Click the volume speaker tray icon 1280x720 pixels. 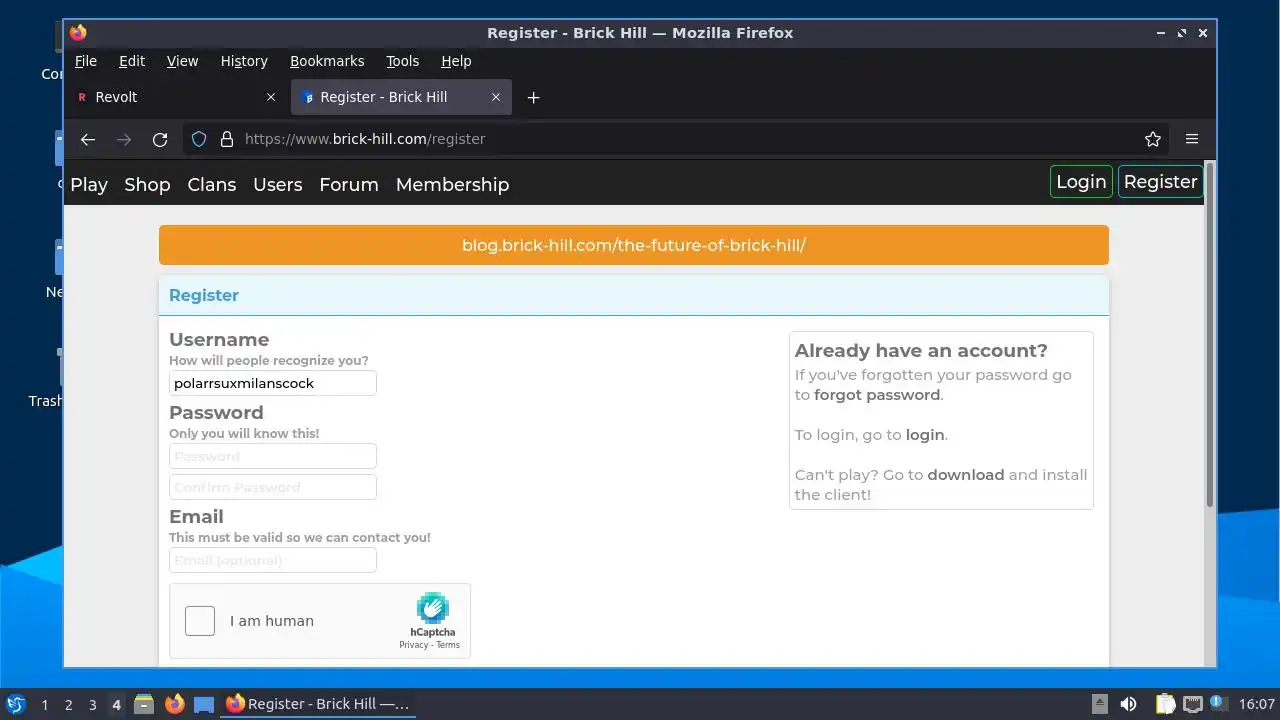tap(1129, 704)
